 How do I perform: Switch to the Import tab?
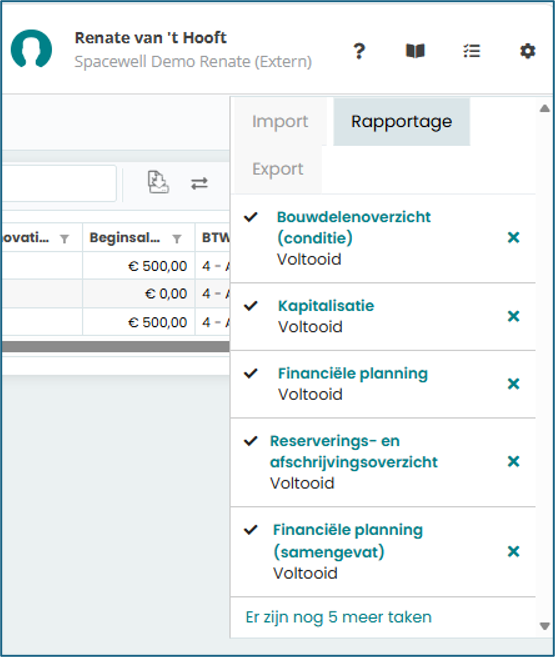[x=280, y=122]
